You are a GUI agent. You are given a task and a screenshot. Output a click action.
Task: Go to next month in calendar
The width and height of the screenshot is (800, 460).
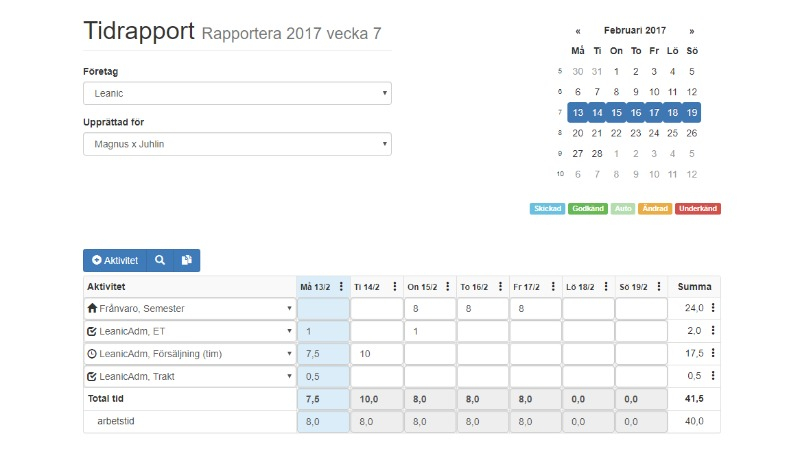click(x=692, y=31)
